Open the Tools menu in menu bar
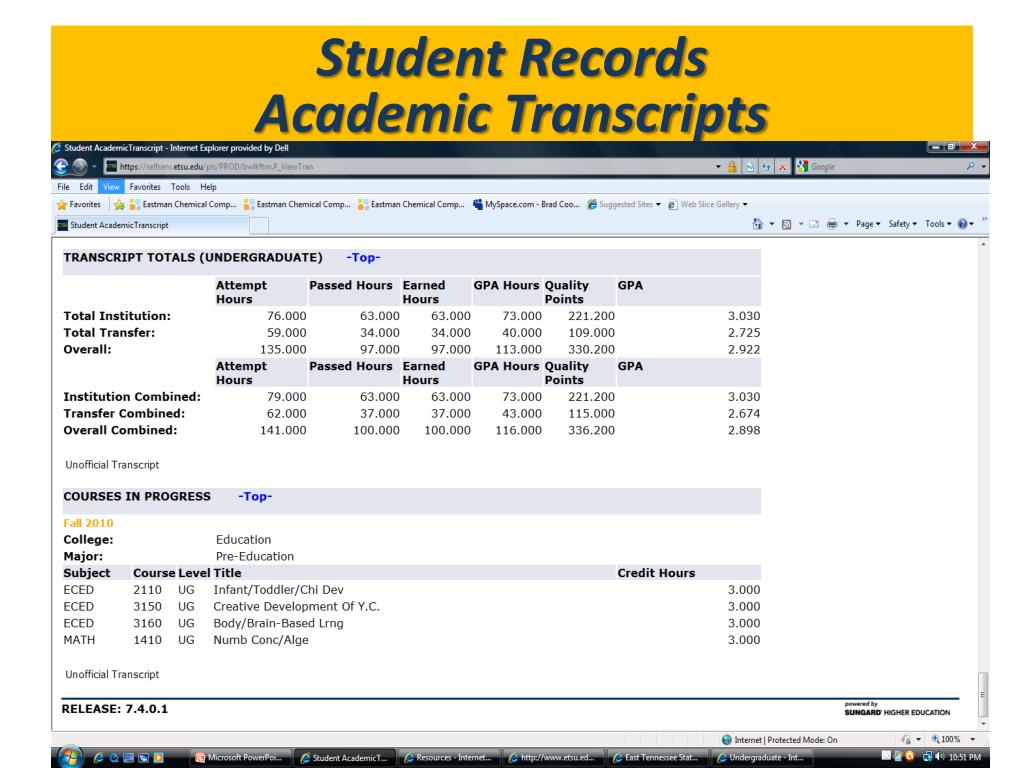This screenshot has width=1024, height=768. click(180, 187)
